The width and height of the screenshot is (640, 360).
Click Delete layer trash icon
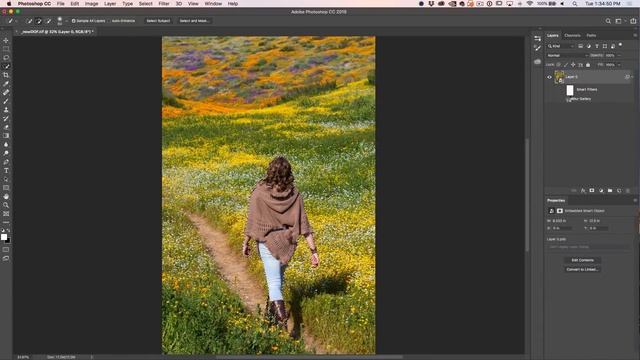[x=628, y=191]
